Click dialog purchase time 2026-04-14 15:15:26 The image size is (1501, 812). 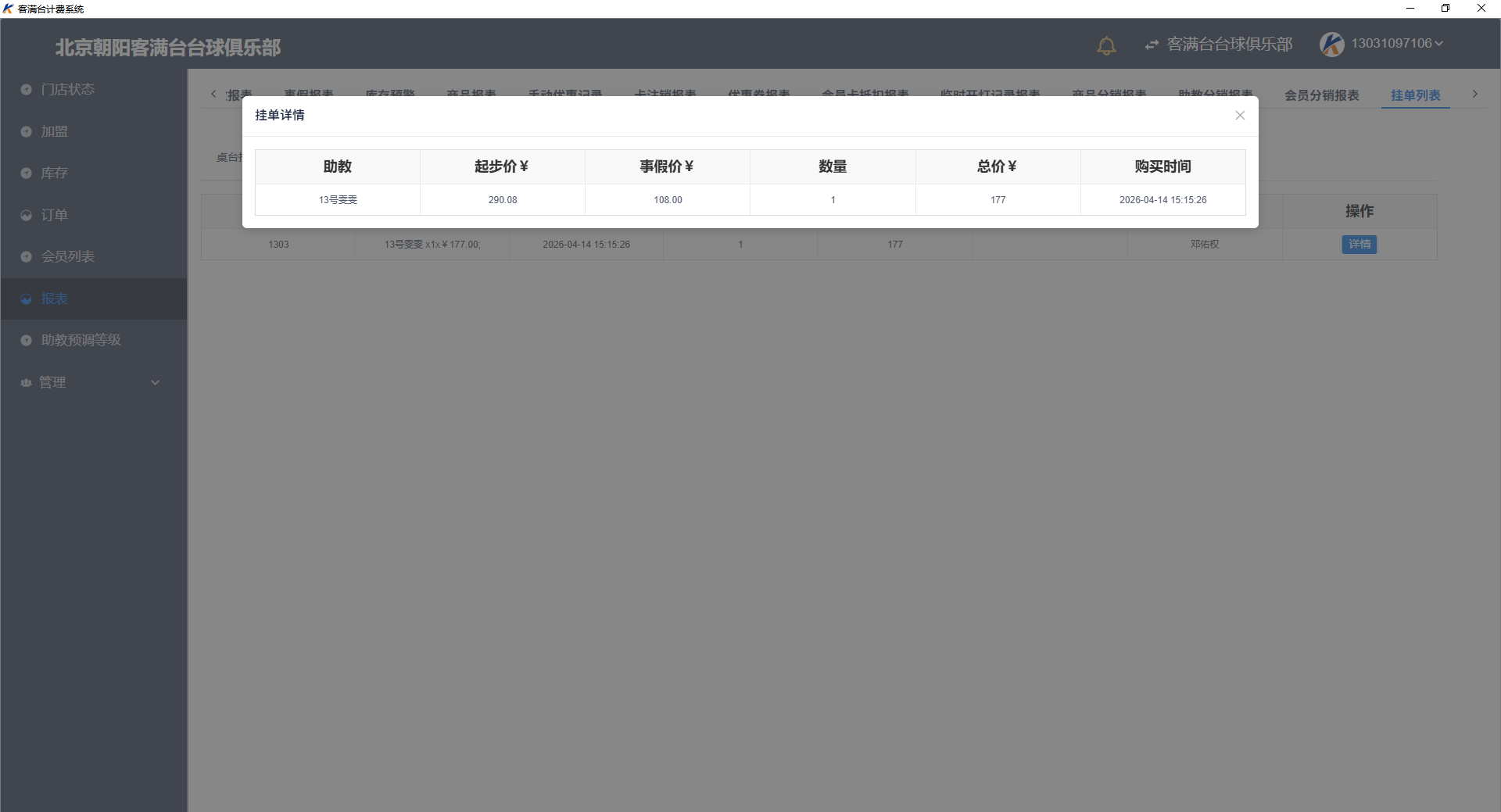pos(1162,200)
